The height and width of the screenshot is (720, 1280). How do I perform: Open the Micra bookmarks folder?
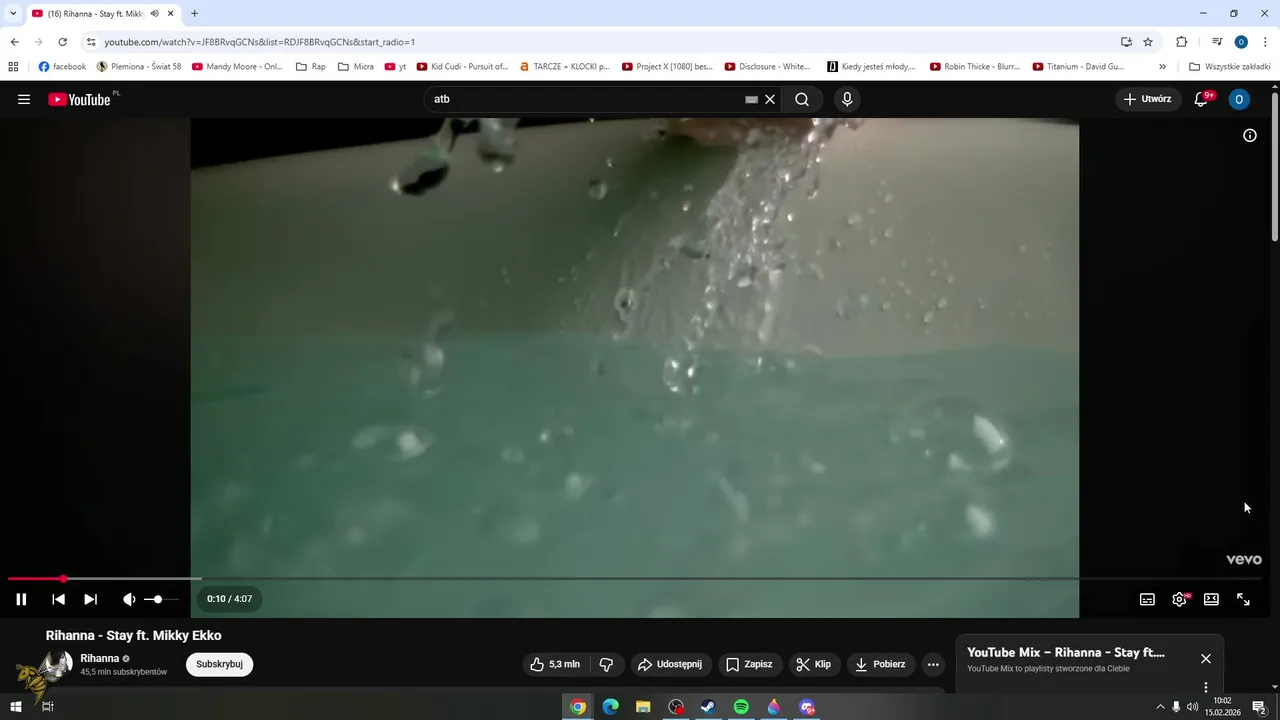[356, 66]
